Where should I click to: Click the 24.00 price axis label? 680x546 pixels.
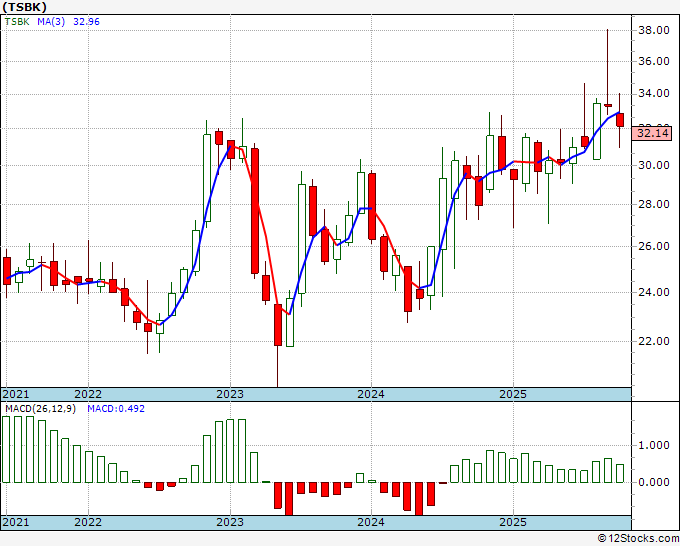654,292
